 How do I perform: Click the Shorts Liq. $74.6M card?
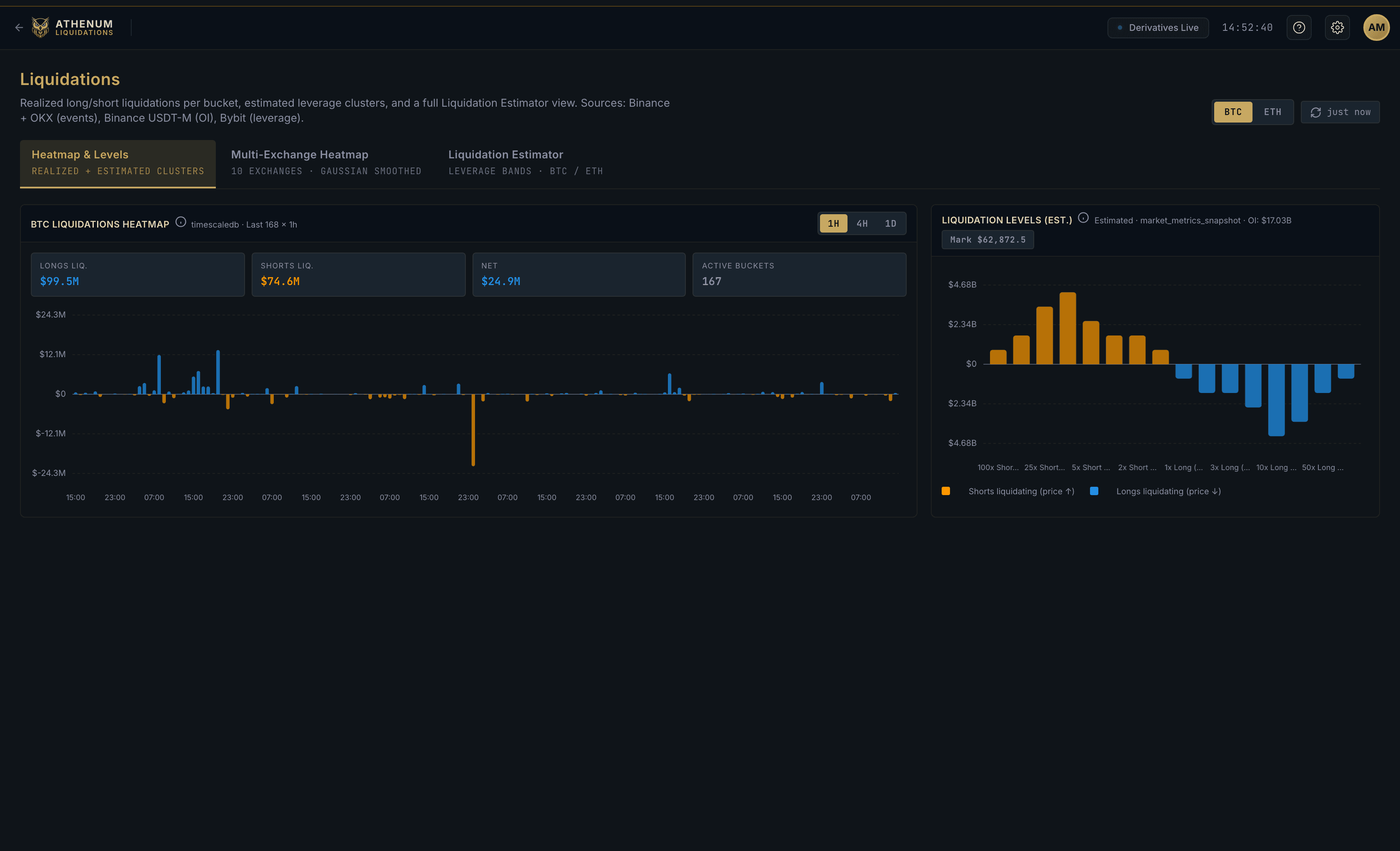click(x=358, y=275)
